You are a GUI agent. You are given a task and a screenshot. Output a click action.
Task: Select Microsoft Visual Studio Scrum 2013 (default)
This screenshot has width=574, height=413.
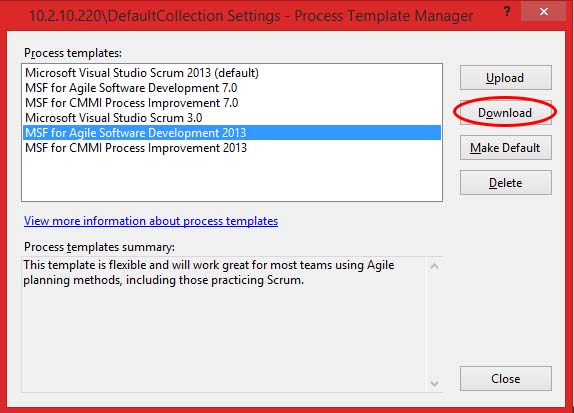pos(142,72)
